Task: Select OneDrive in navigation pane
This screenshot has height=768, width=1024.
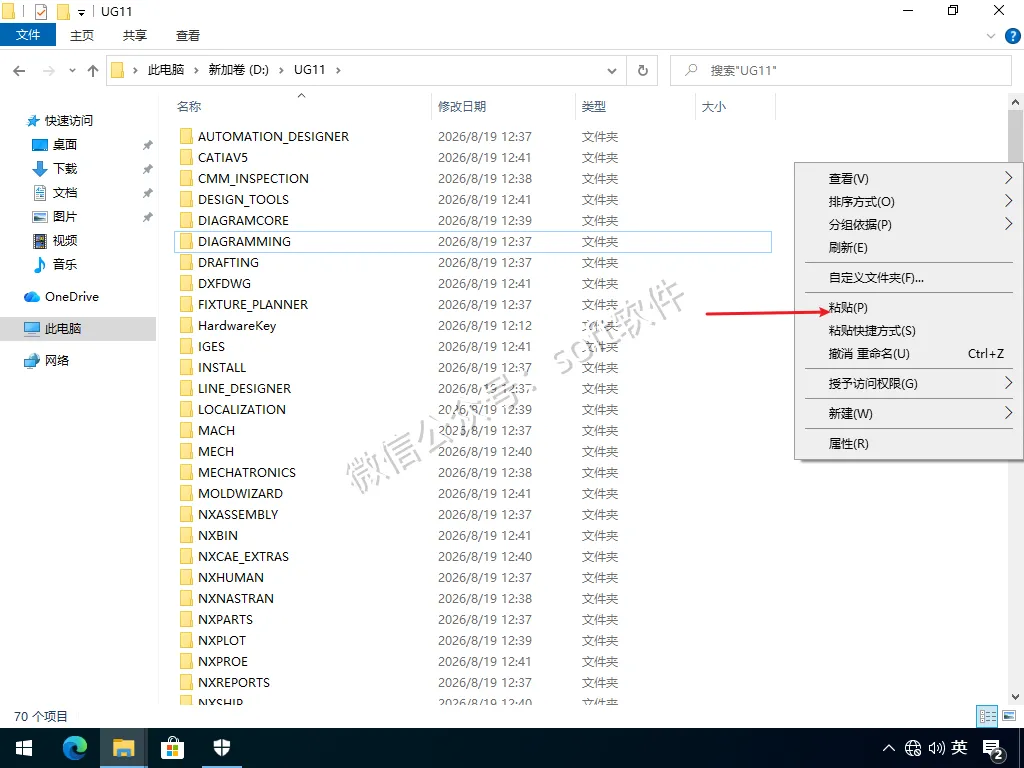Action: pyautogui.click(x=71, y=296)
